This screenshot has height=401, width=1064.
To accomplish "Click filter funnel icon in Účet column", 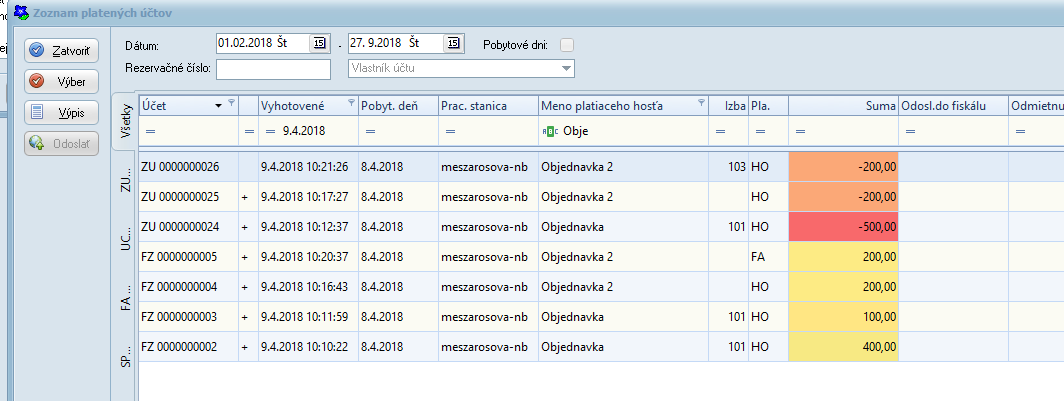I will (x=232, y=104).
